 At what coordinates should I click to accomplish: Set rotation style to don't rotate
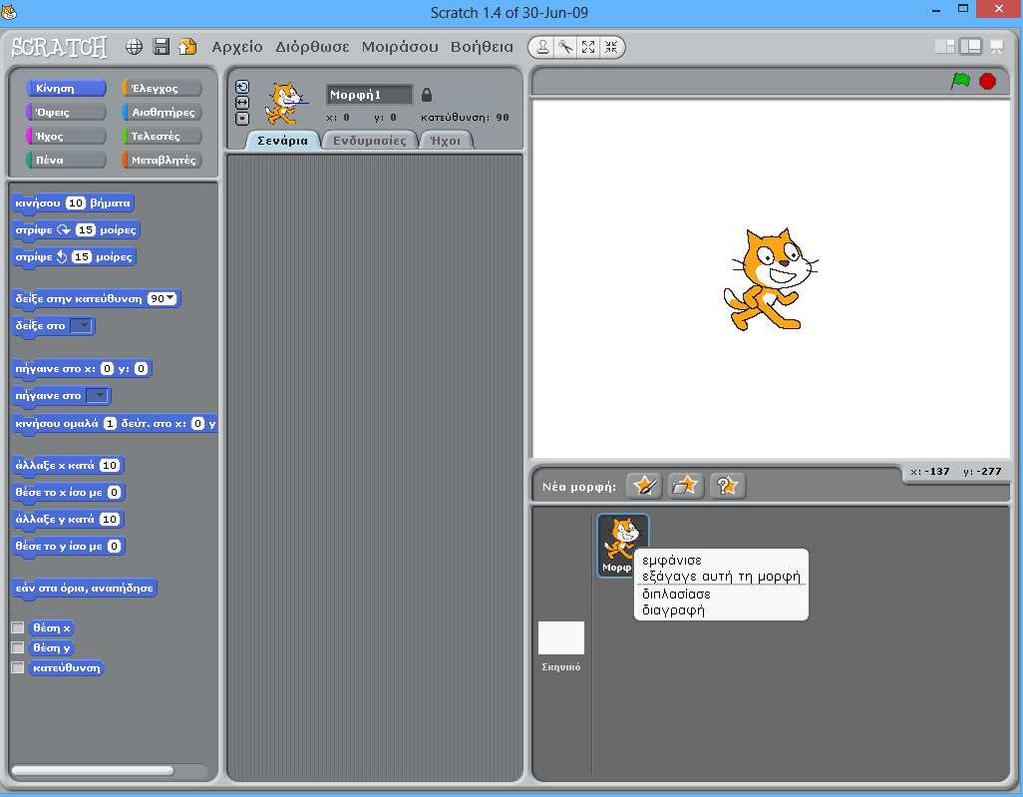tap(242, 119)
